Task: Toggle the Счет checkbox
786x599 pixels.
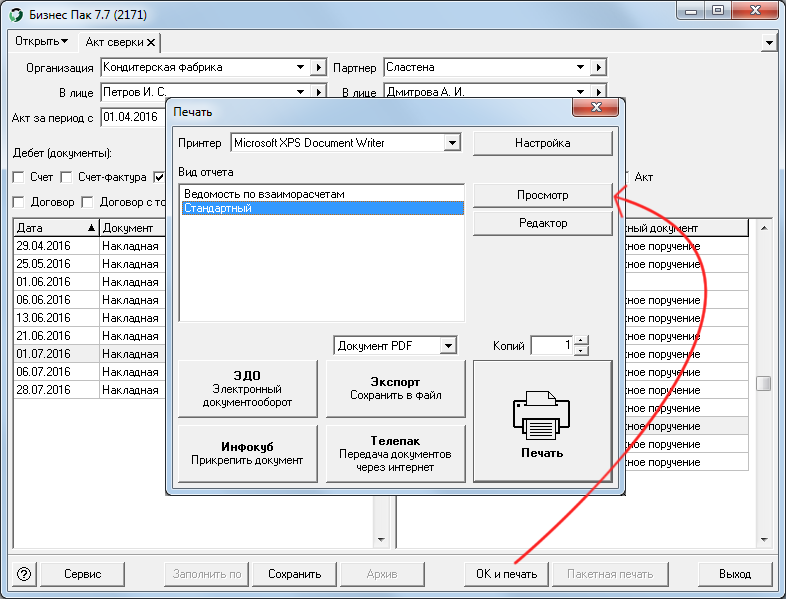Action: coord(19,177)
